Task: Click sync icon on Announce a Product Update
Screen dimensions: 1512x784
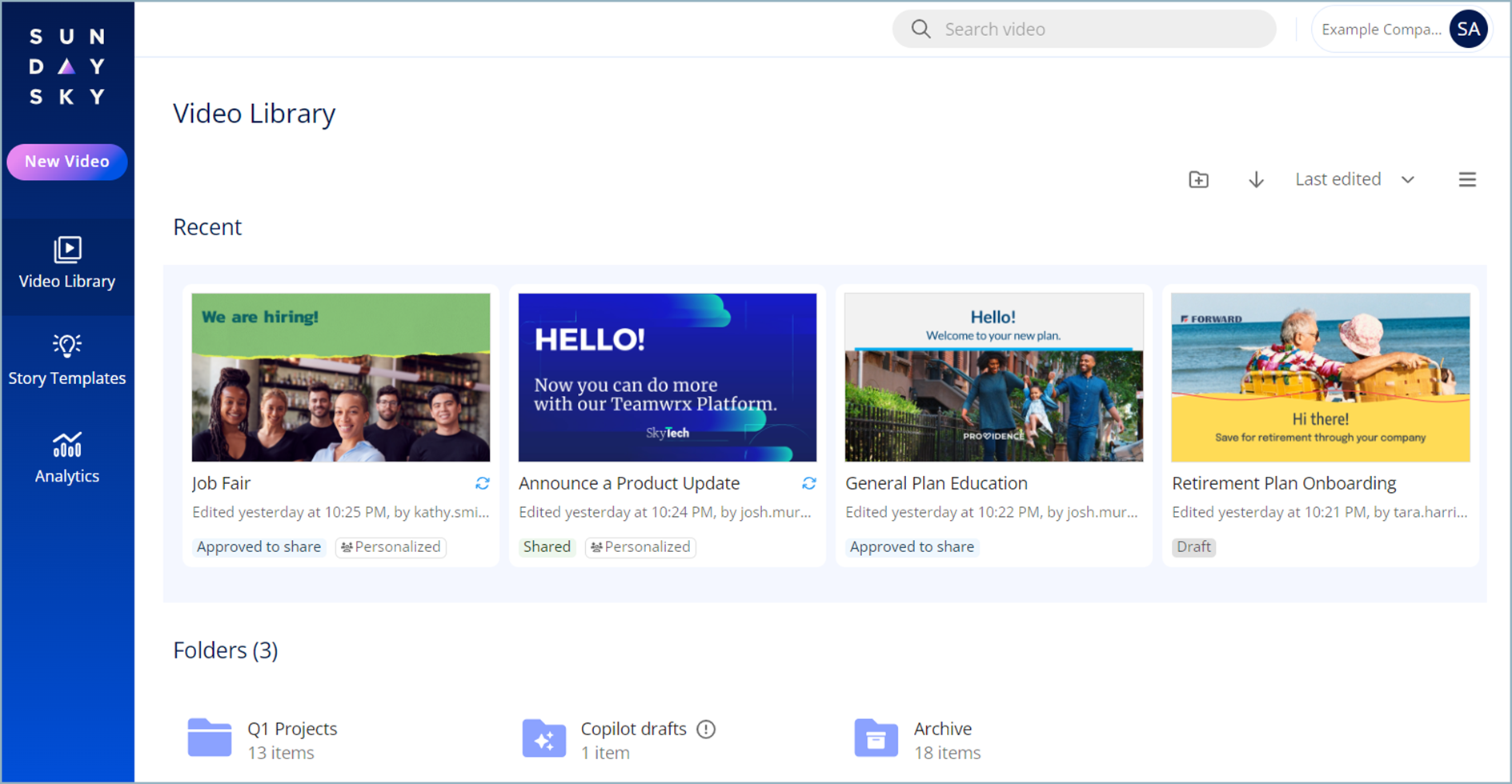Action: point(809,483)
